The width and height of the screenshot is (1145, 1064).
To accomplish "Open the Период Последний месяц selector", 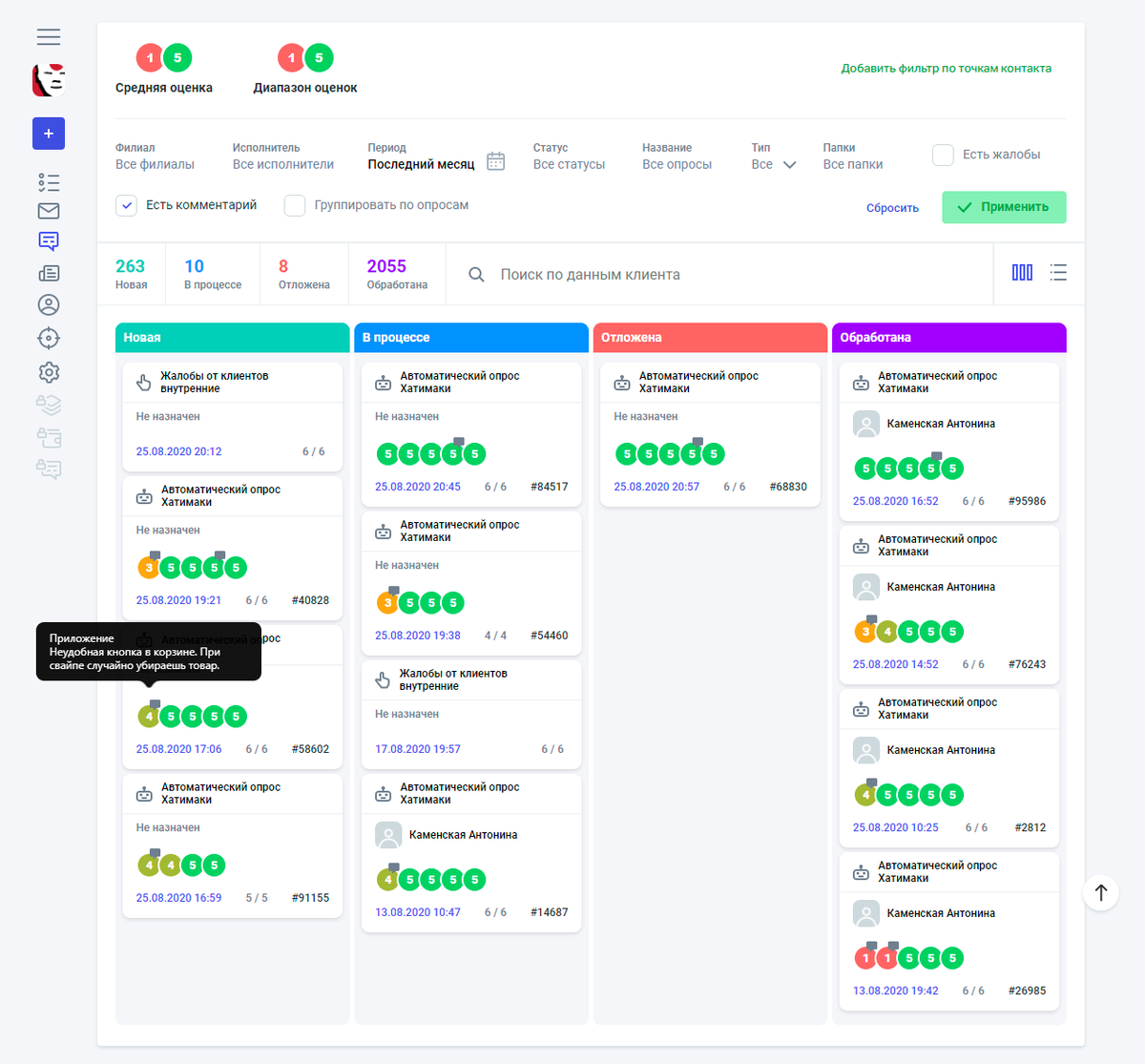I will tap(421, 156).
